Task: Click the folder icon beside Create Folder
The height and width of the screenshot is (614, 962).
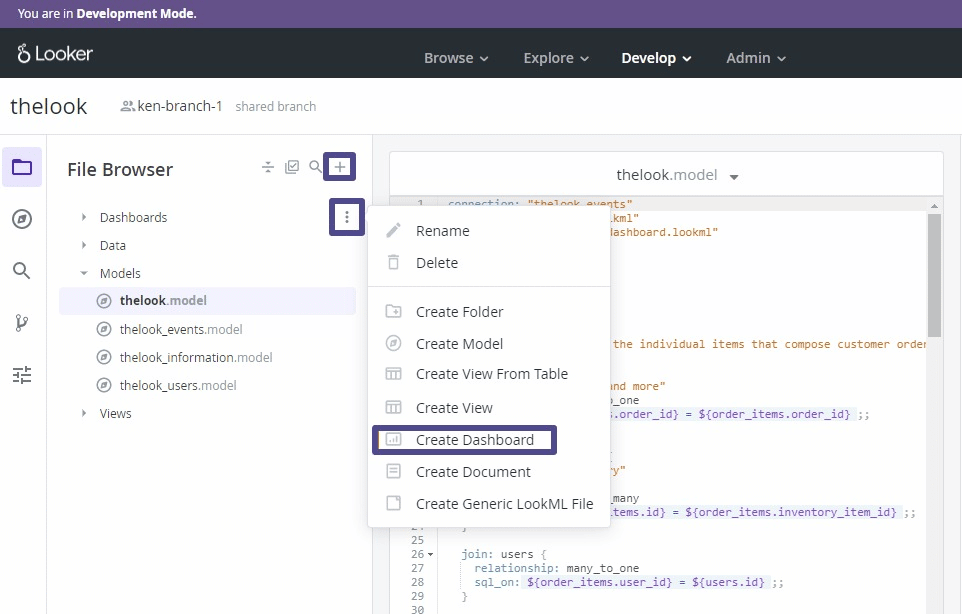Action: tap(393, 312)
